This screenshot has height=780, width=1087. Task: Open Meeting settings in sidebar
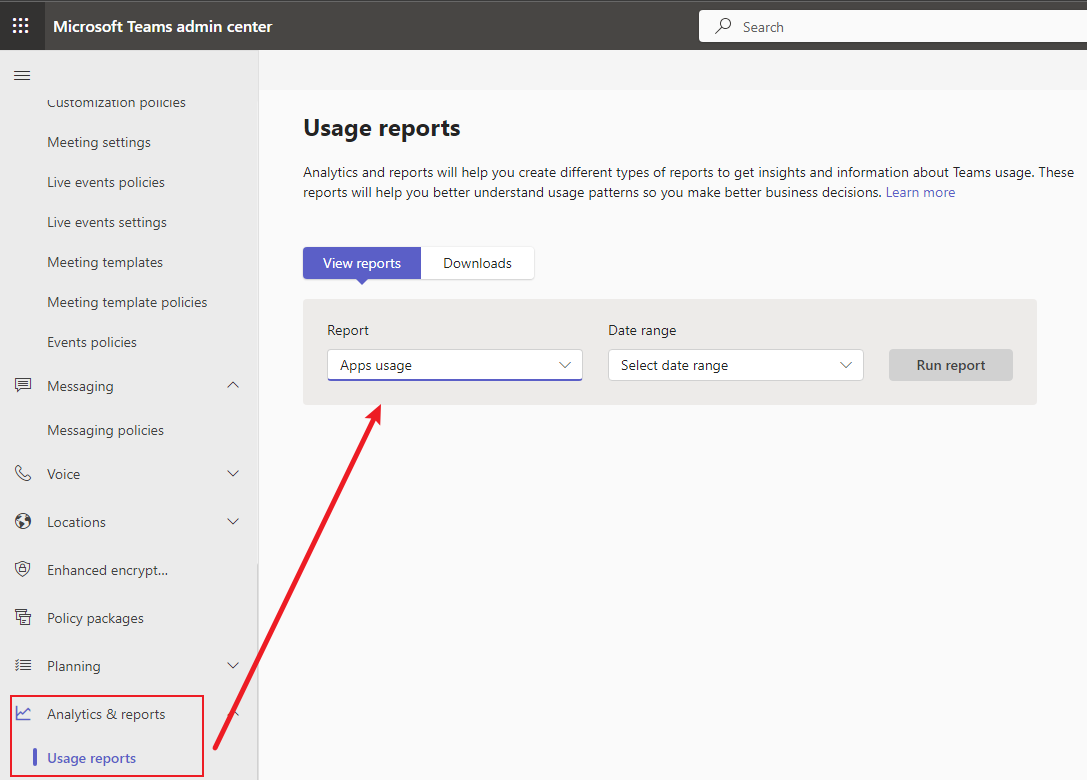[x=99, y=142]
